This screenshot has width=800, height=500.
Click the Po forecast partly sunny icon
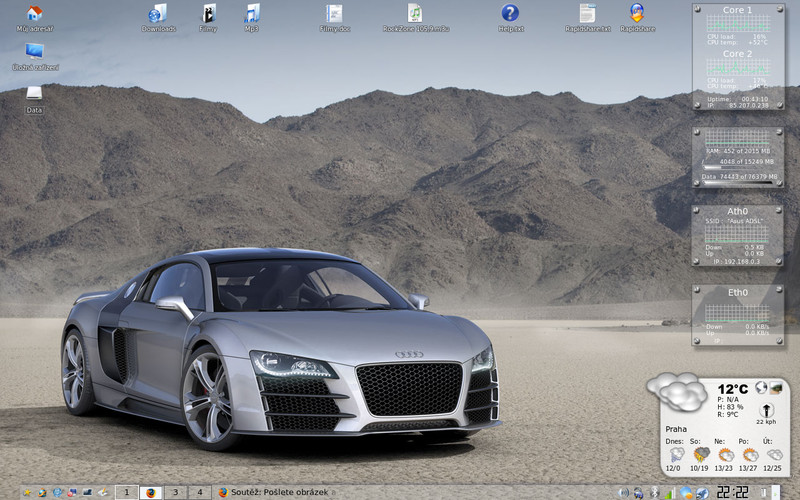point(750,454)
